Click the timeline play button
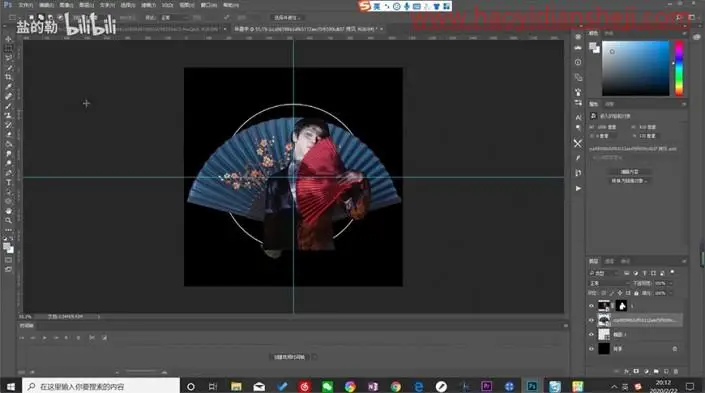The height and width of the screenshot is (393, 705). [44, 338]
